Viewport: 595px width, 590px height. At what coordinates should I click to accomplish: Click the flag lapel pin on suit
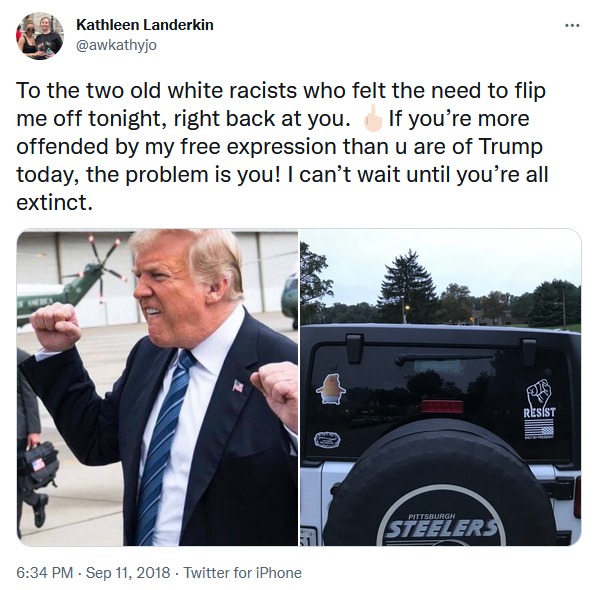click(x=238, y=386)
